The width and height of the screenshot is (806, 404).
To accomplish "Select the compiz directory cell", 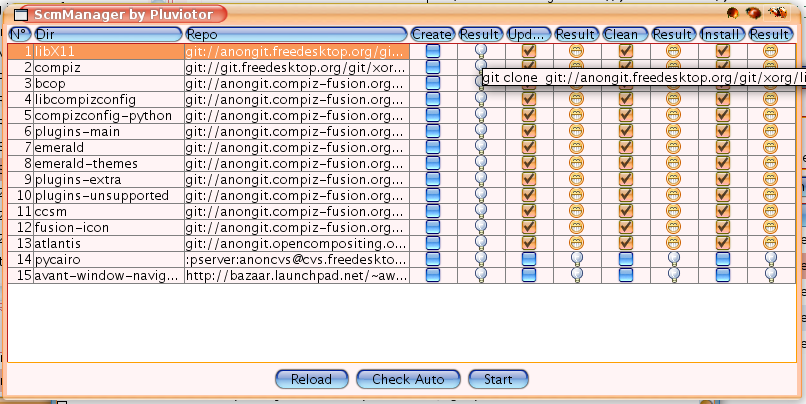I will [108, 67].
